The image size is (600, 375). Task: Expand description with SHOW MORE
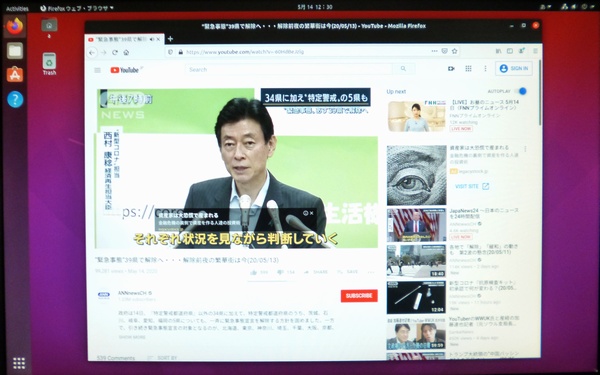[x=132, y=337]
